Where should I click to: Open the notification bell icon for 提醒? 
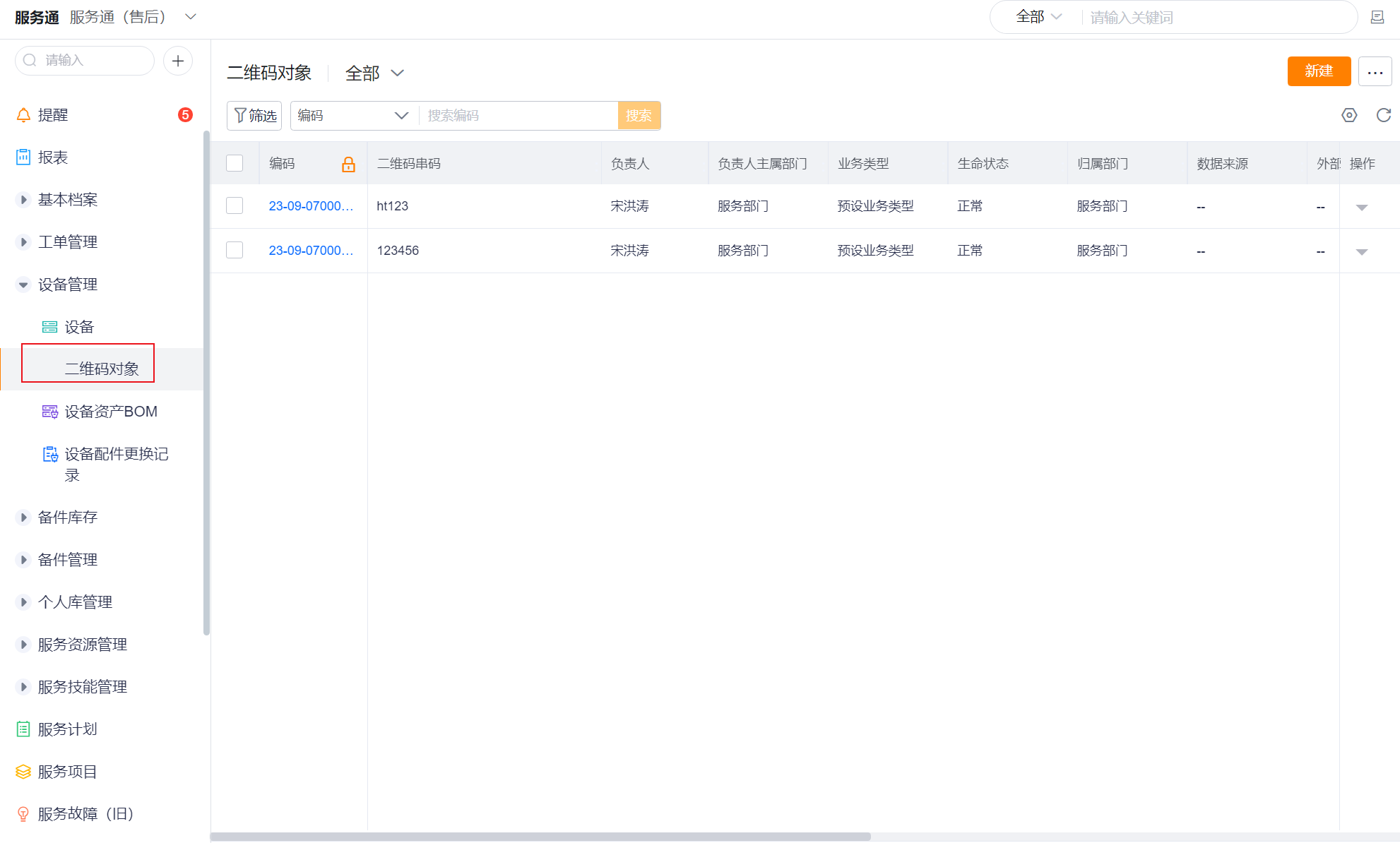pos(23,115)
